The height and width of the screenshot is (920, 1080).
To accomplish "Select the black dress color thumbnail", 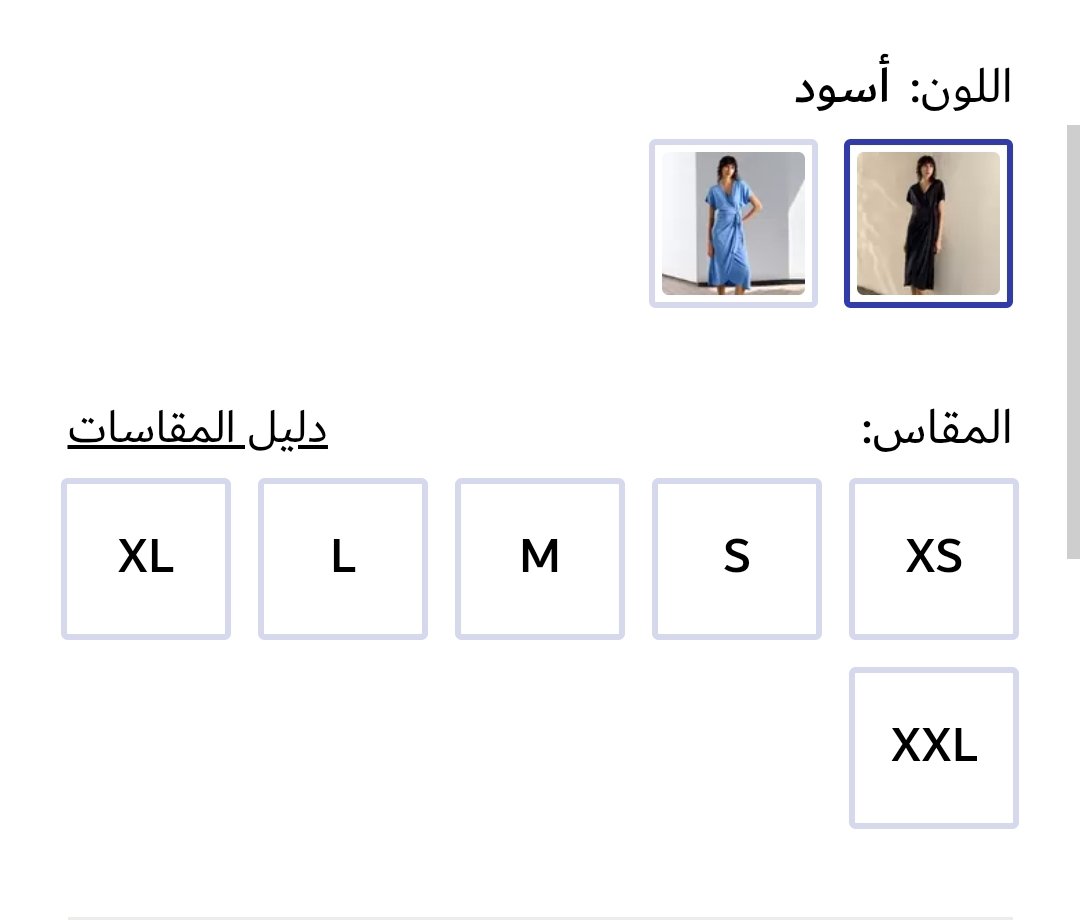I will pos(928,224).
